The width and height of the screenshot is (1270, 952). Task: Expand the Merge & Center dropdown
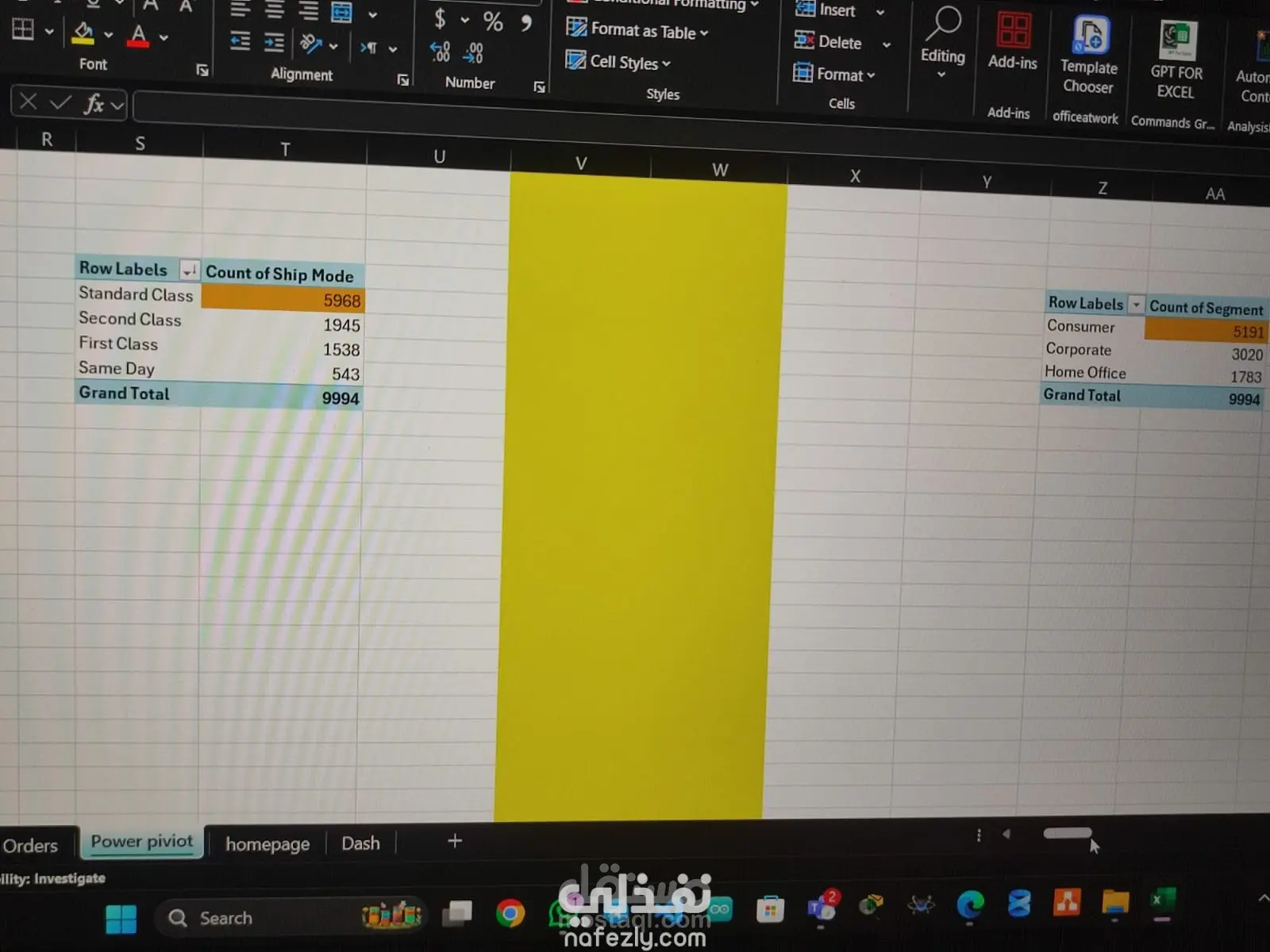pyautogui.click(x=372, y=15)
